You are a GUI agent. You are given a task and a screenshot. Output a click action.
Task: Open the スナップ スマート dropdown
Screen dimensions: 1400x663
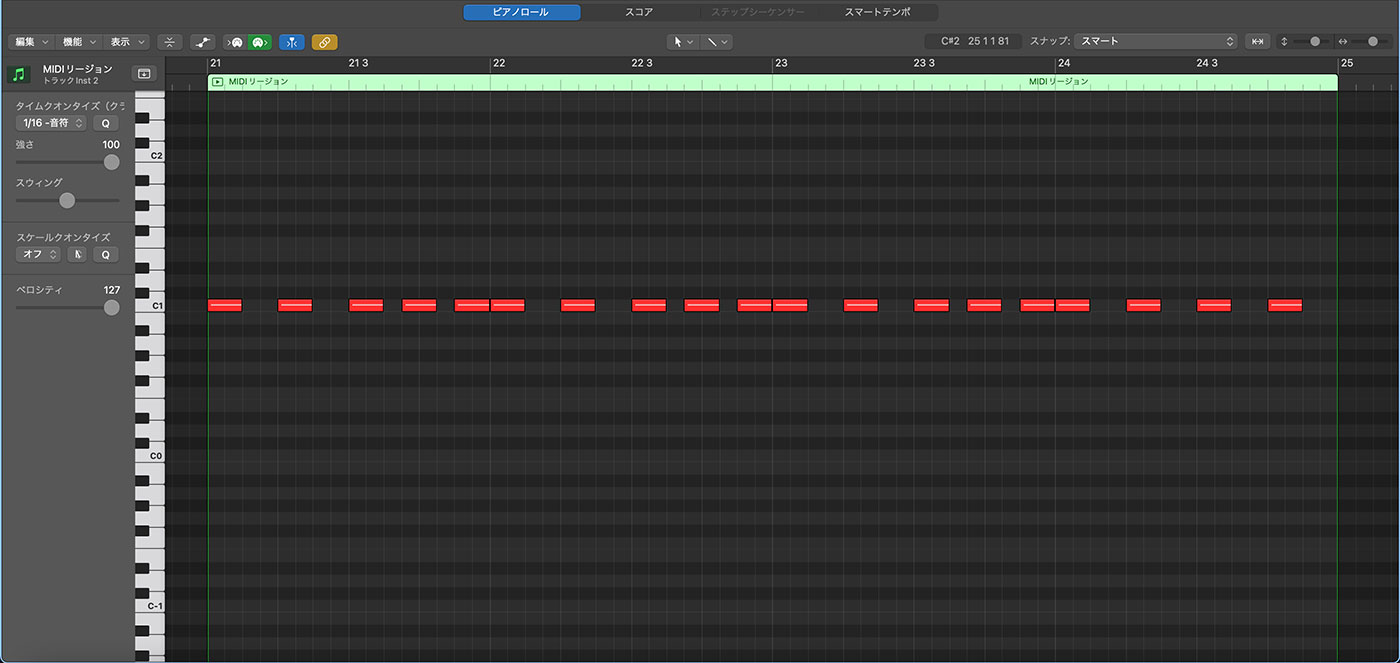tap(1157, 41)
